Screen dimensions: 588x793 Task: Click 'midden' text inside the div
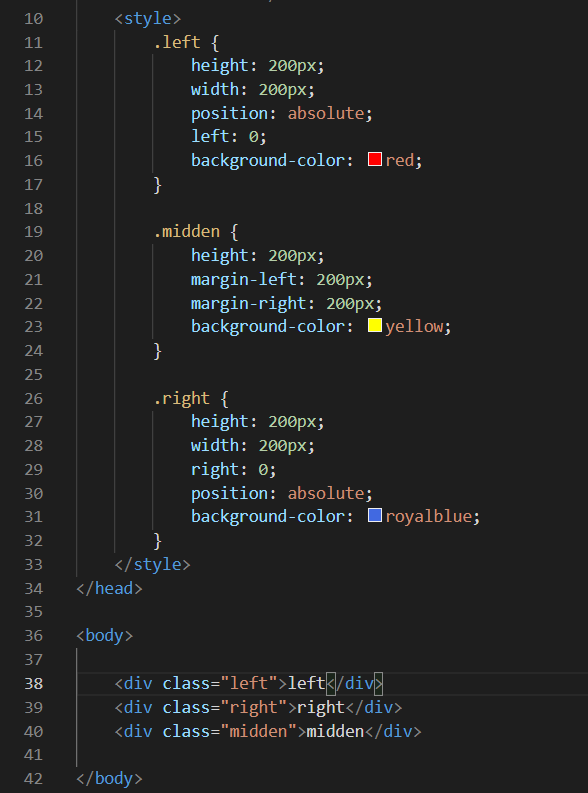click(335, 731)
